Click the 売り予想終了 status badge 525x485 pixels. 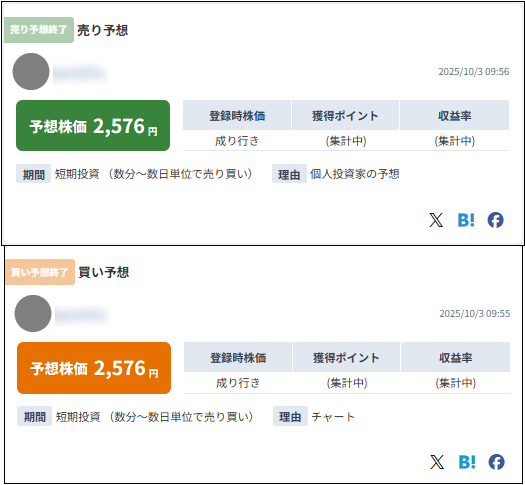tap(39, 30)
